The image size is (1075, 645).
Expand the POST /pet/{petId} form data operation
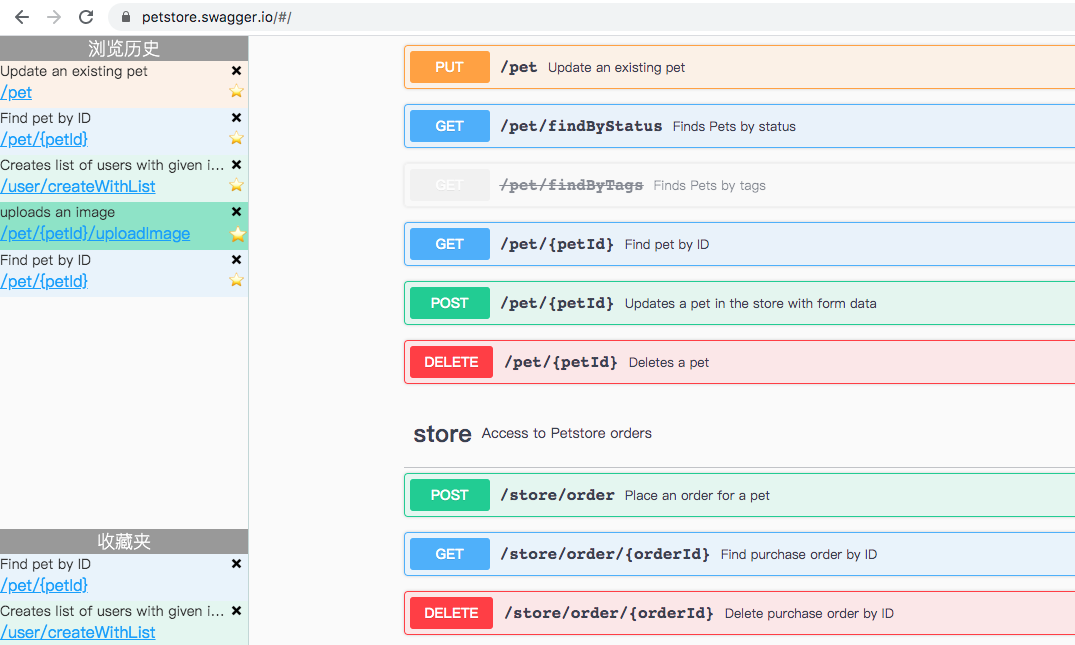[x=700, y=302]
